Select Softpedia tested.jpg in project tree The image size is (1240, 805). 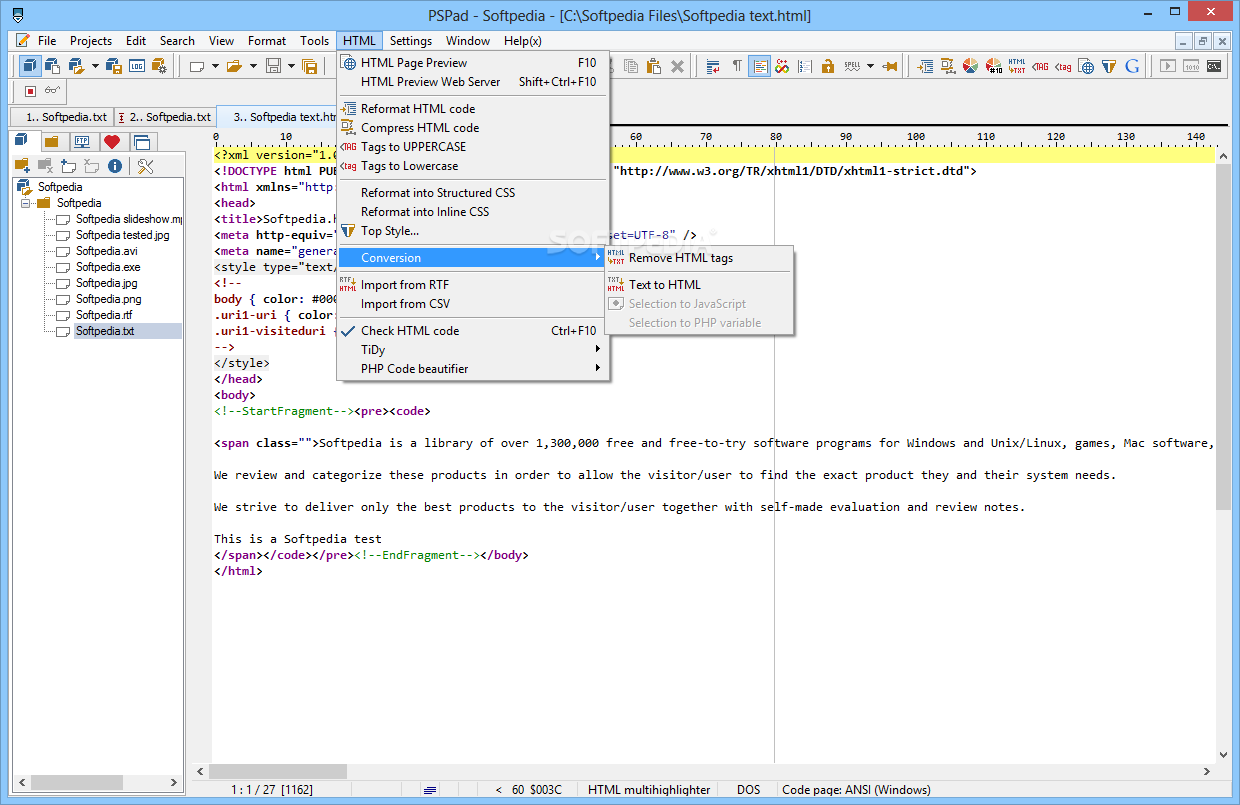[123, 235]
